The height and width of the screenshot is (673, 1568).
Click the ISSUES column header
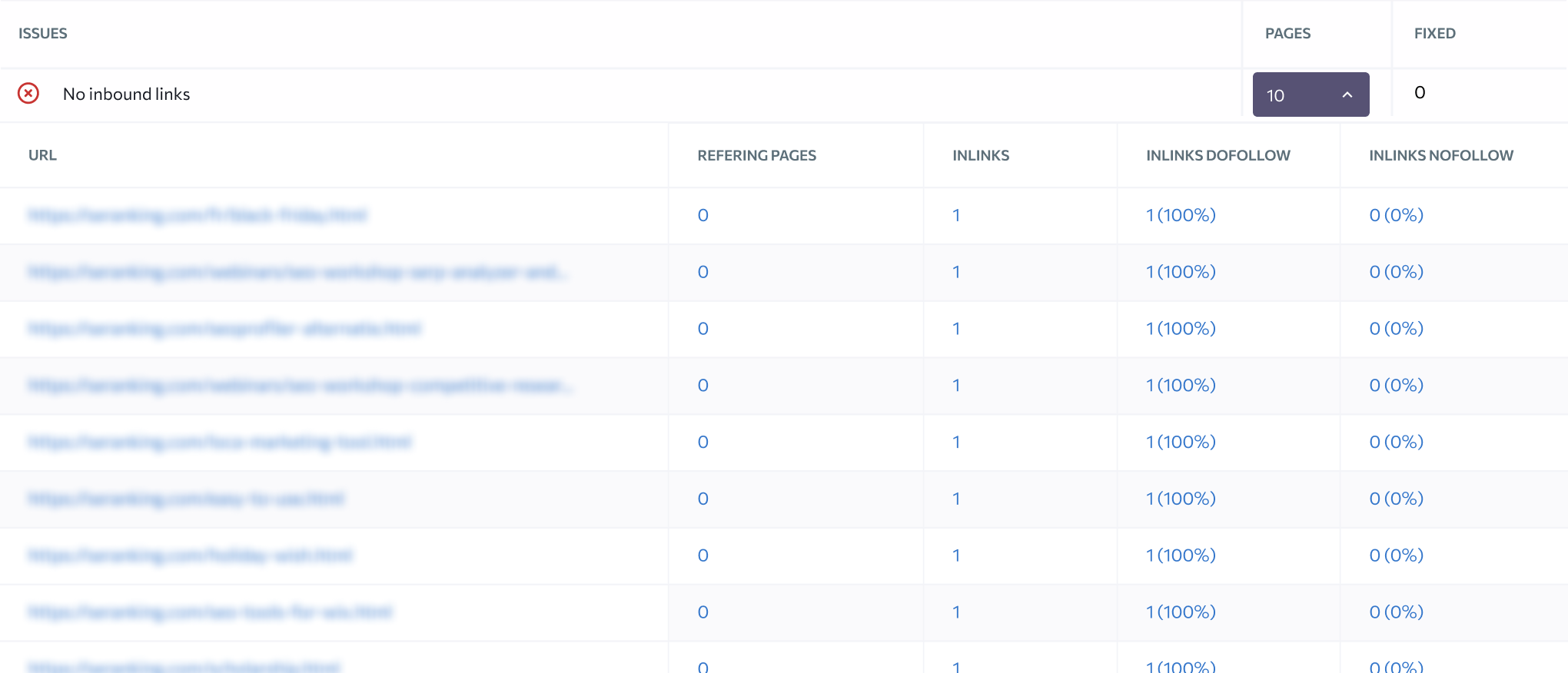[x=43, y=33]
